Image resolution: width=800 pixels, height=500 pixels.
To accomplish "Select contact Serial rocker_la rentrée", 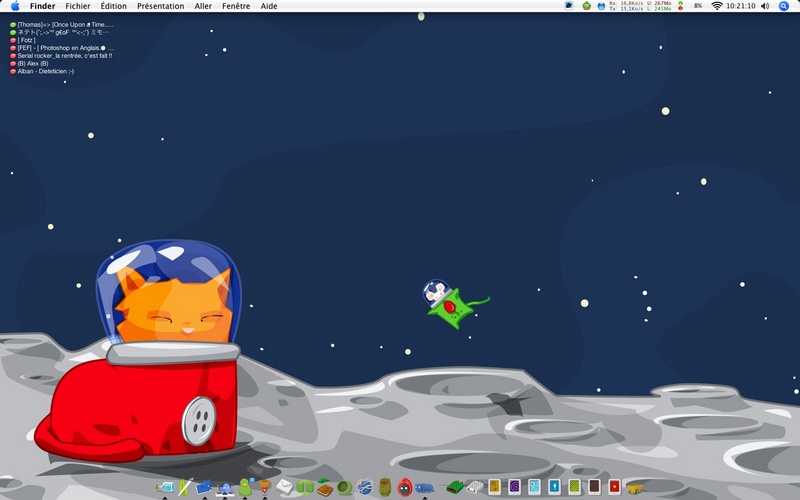I will (61, 56).
